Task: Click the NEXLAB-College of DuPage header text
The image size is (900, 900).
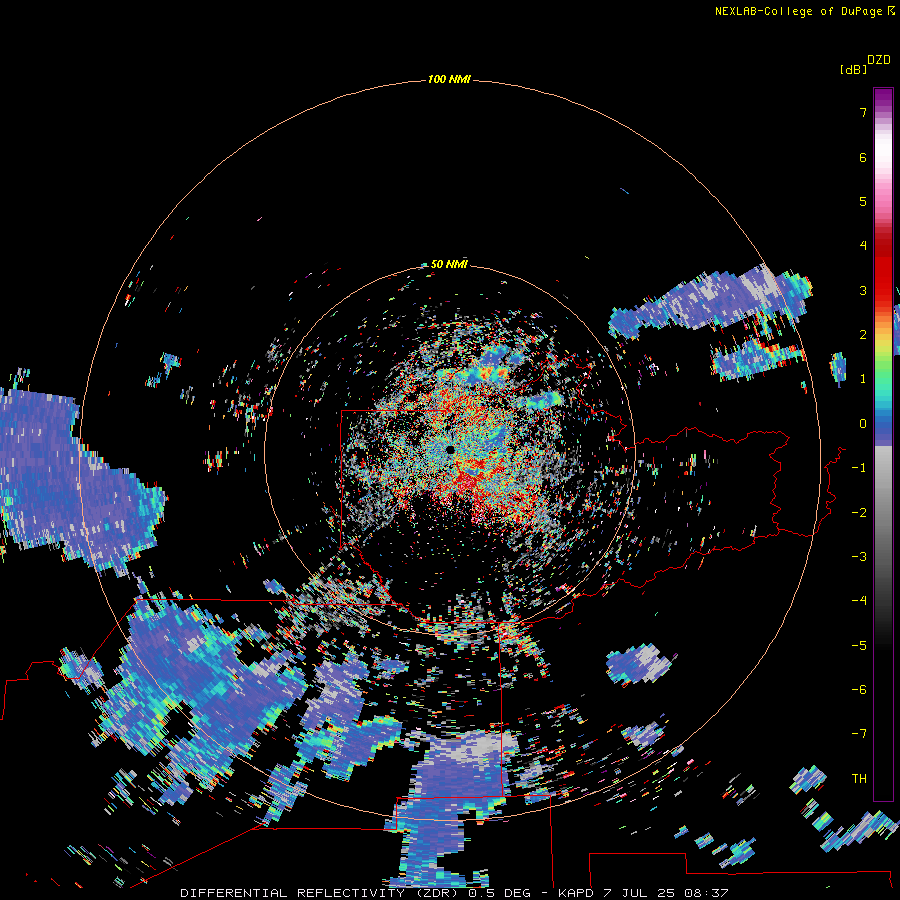Action: tap(804, 11)
